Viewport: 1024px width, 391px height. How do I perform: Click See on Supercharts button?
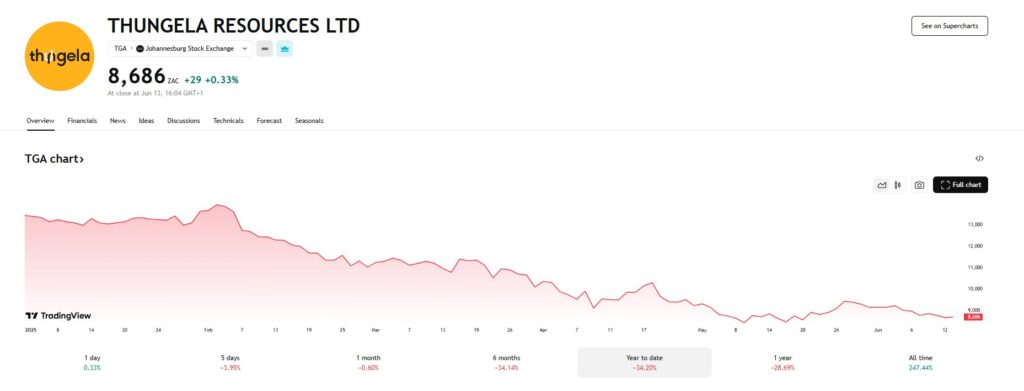pos(950,26)
